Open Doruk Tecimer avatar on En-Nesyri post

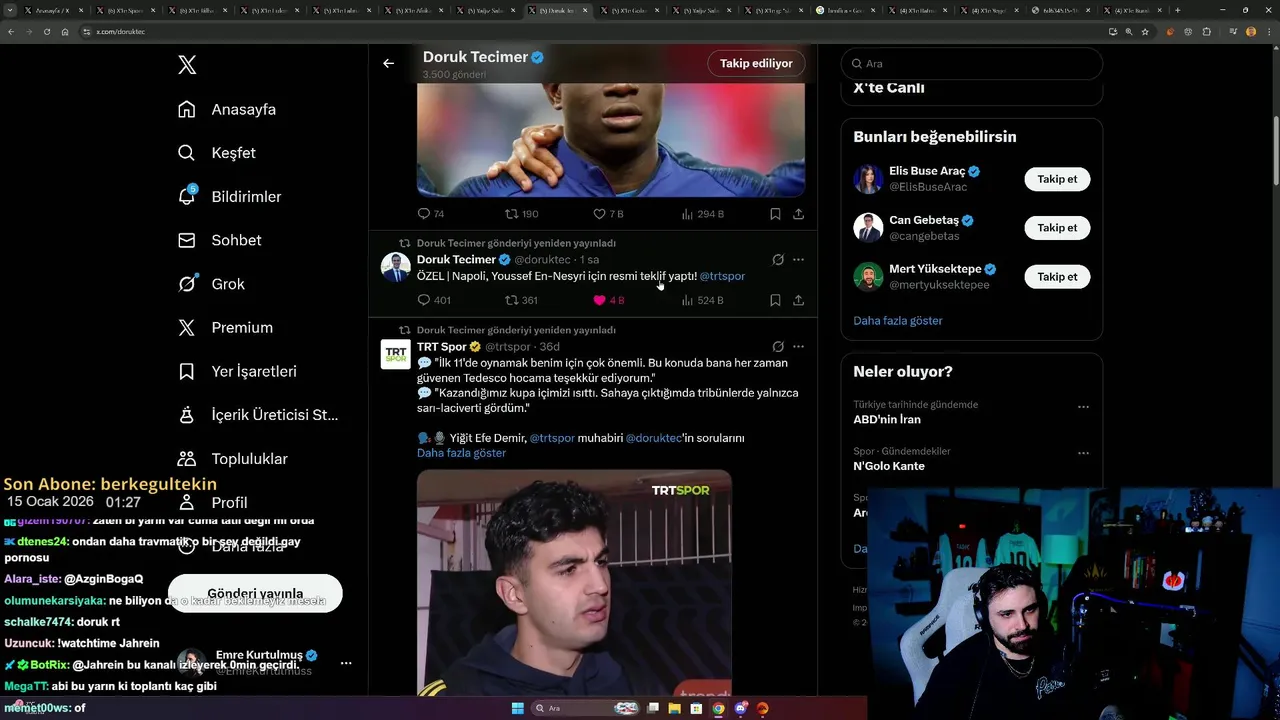coord(396,267)
